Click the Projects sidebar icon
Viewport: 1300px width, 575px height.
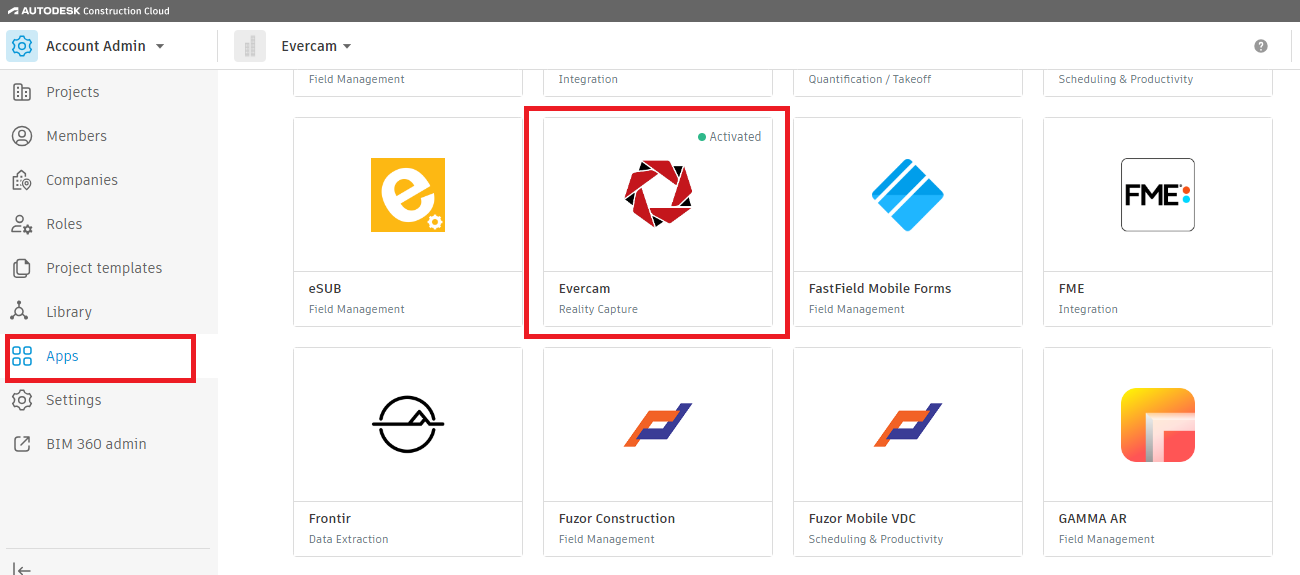pyautogui.click(x=22, y=92)
